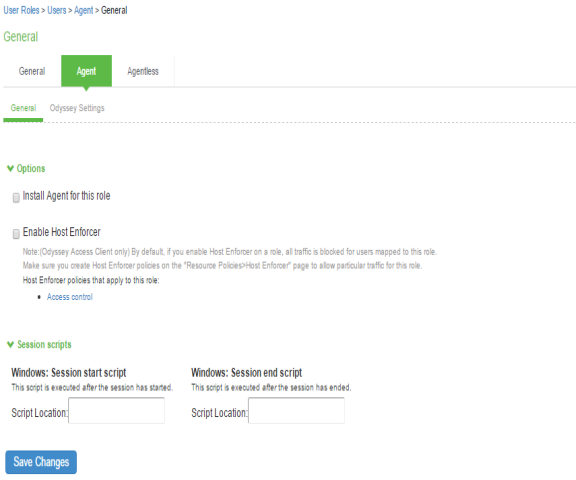The image size is (576, 480).
Task: Toggle the Enable Host Enforcer checkbox
Action: tap(16, 234)
